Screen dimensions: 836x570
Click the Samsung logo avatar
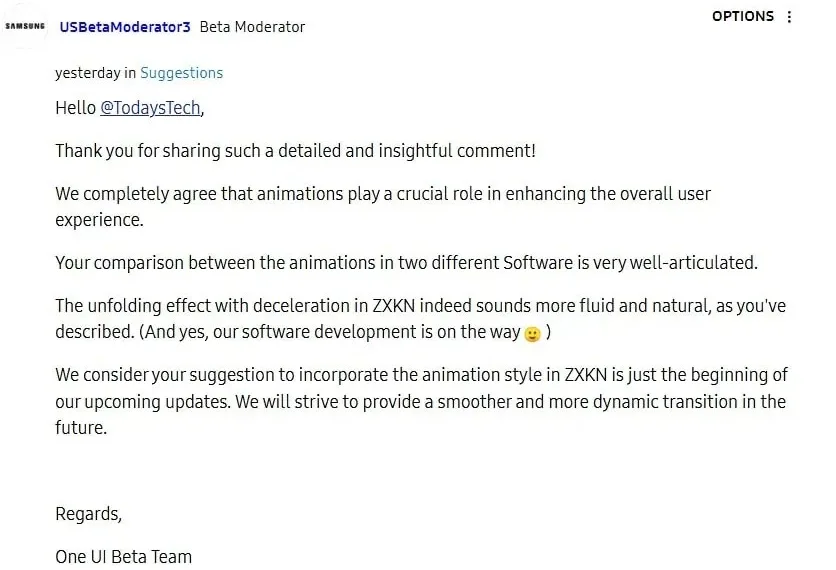(25, 26)
